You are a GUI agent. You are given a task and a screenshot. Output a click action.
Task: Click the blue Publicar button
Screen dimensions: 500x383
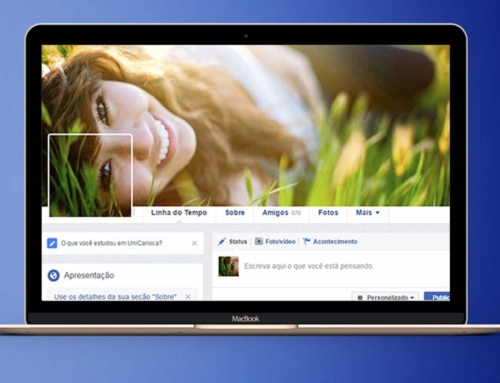437,297
